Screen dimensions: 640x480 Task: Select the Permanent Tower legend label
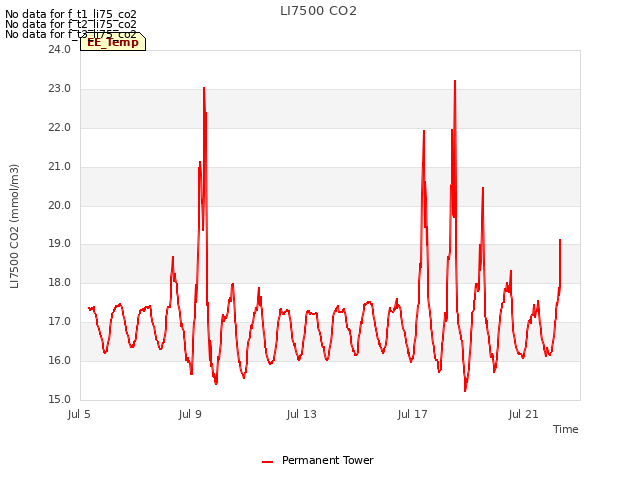point(327,460)
